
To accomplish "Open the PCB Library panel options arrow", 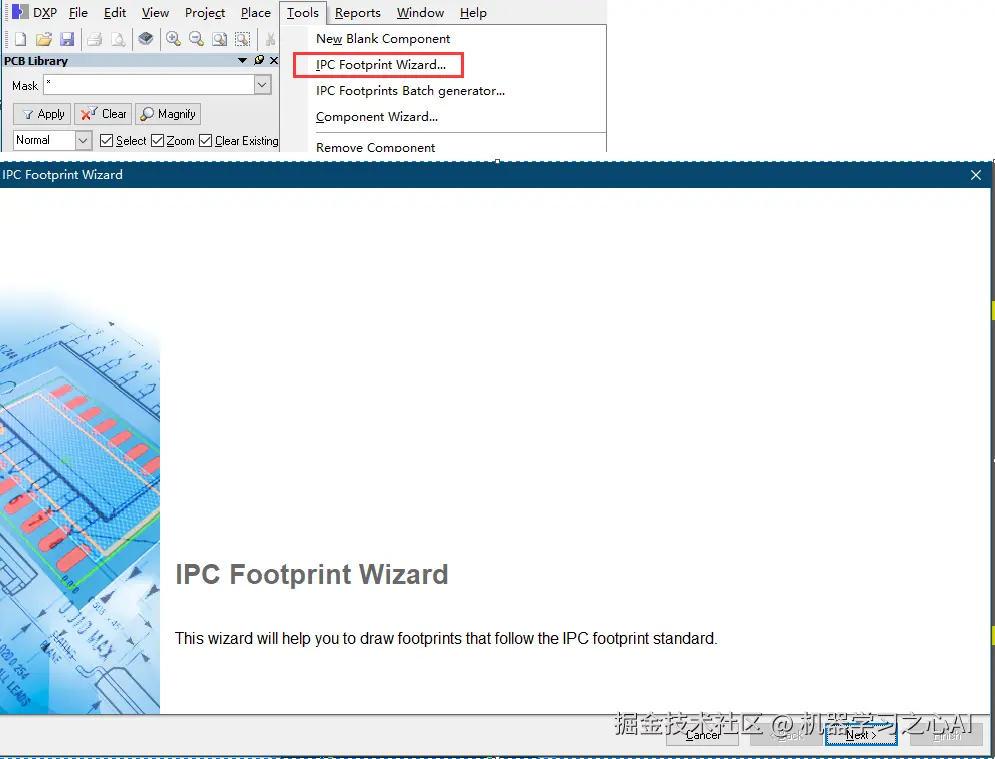I will (242, 60).
